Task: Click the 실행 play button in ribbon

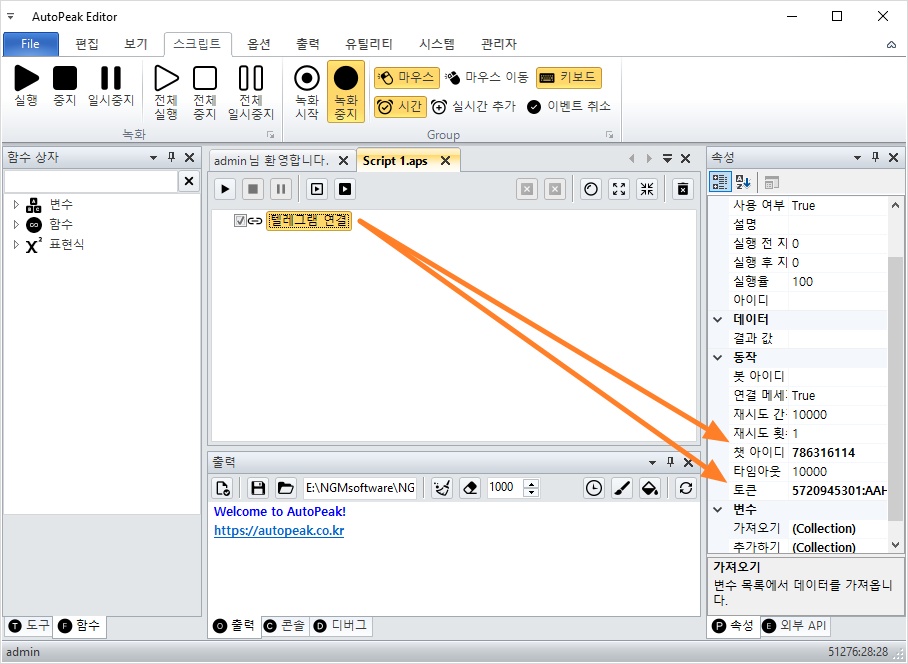Action: [x=26, y=86]
